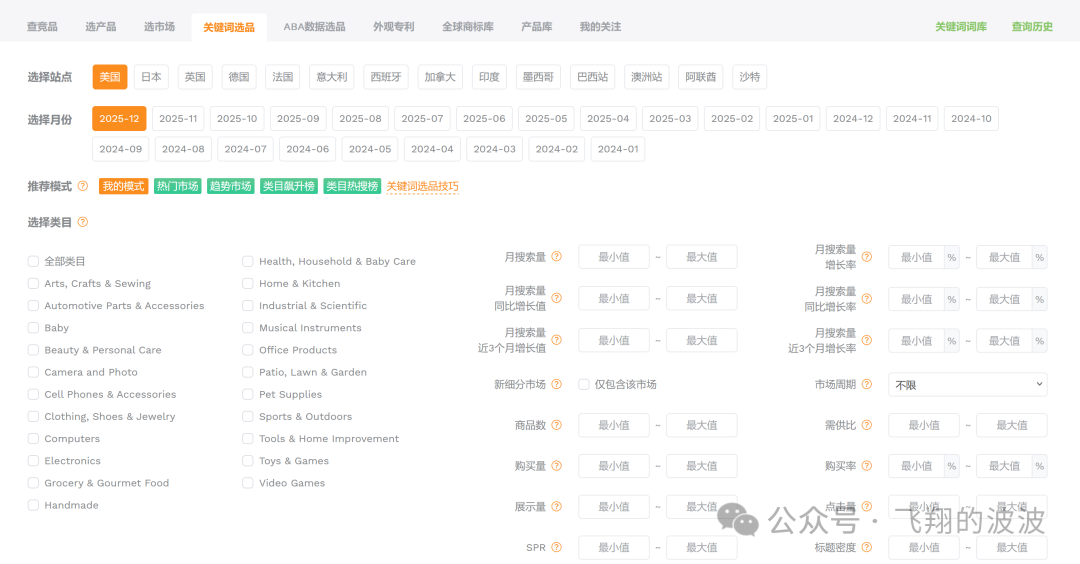This screenshot has width=1080, height=564.
Task: Choose 热门市场 recommendation mode
Action: [177, 186]
